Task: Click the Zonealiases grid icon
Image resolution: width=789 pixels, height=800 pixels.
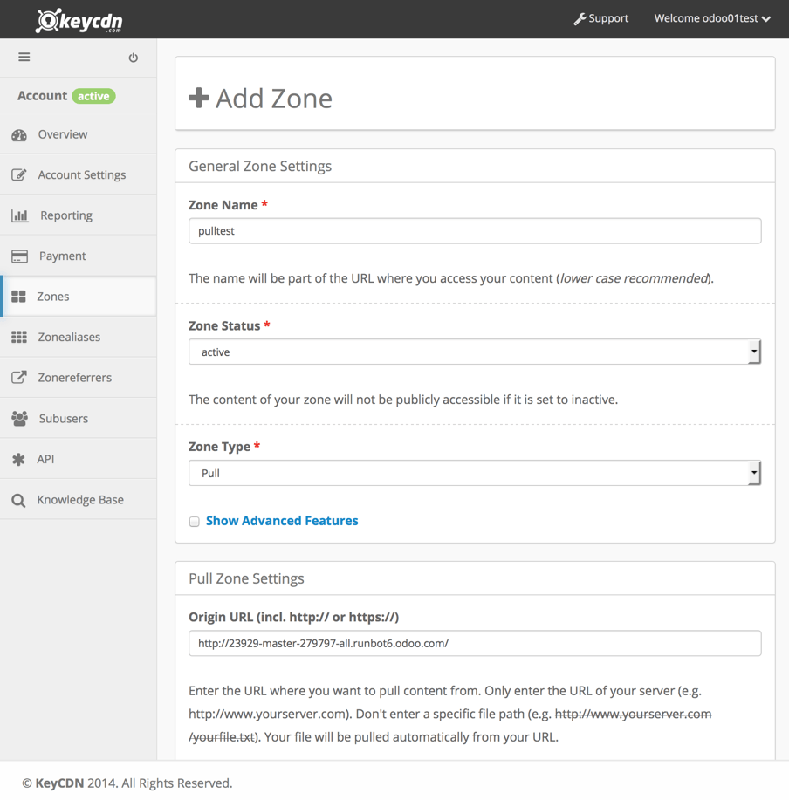Action: 18,338
